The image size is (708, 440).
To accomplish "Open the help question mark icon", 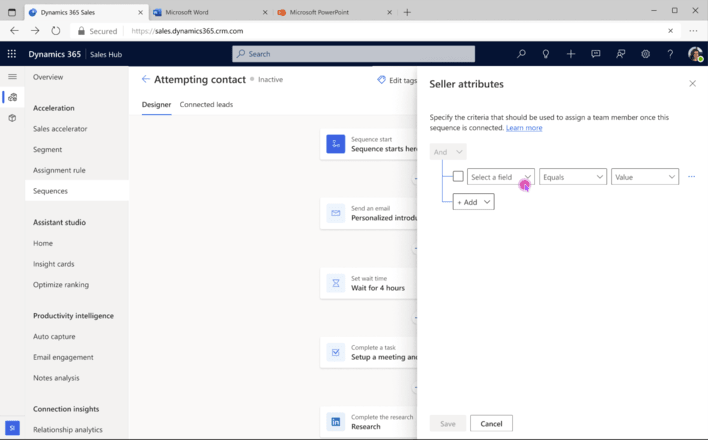I will click(670, 54).
